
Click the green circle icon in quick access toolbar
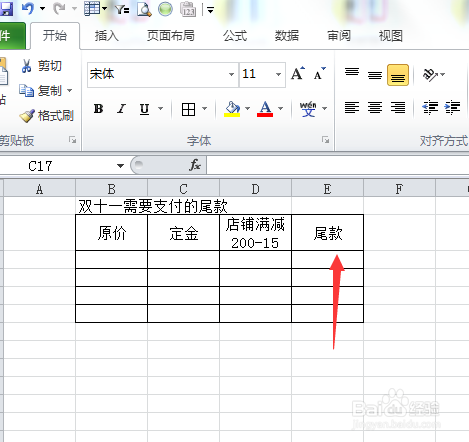coord(165,9)
